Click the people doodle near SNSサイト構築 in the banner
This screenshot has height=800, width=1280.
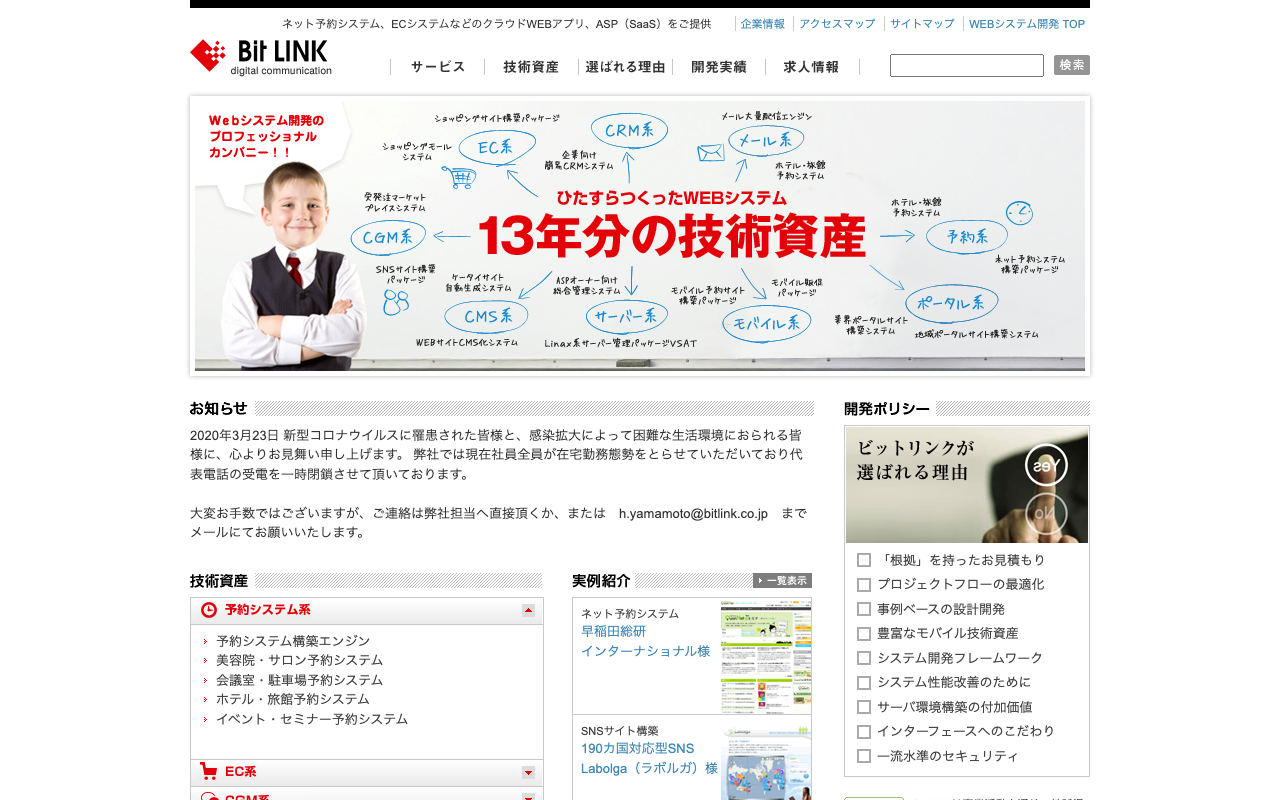396,302
